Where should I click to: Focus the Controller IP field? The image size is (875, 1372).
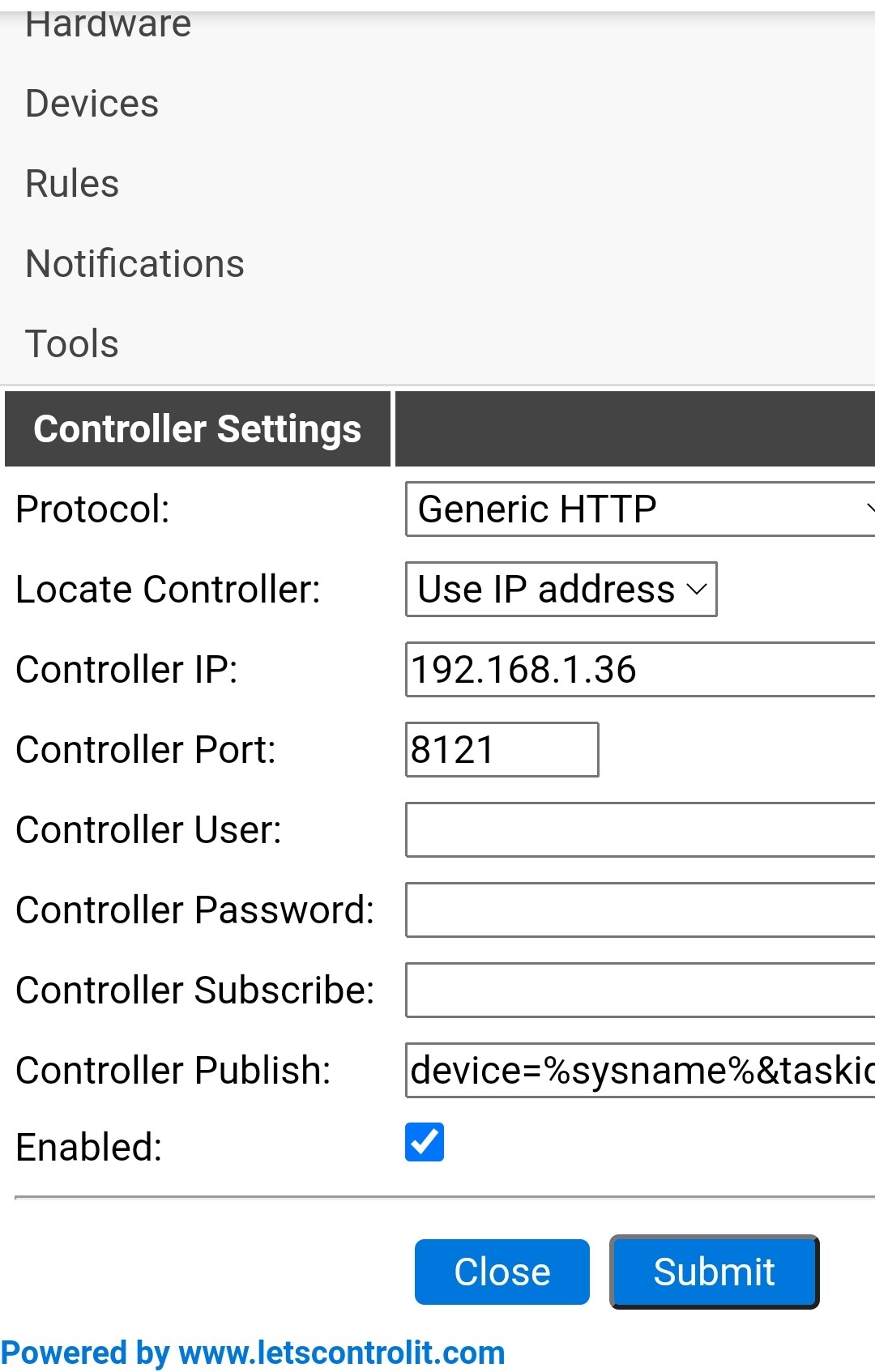pos(640,669)
